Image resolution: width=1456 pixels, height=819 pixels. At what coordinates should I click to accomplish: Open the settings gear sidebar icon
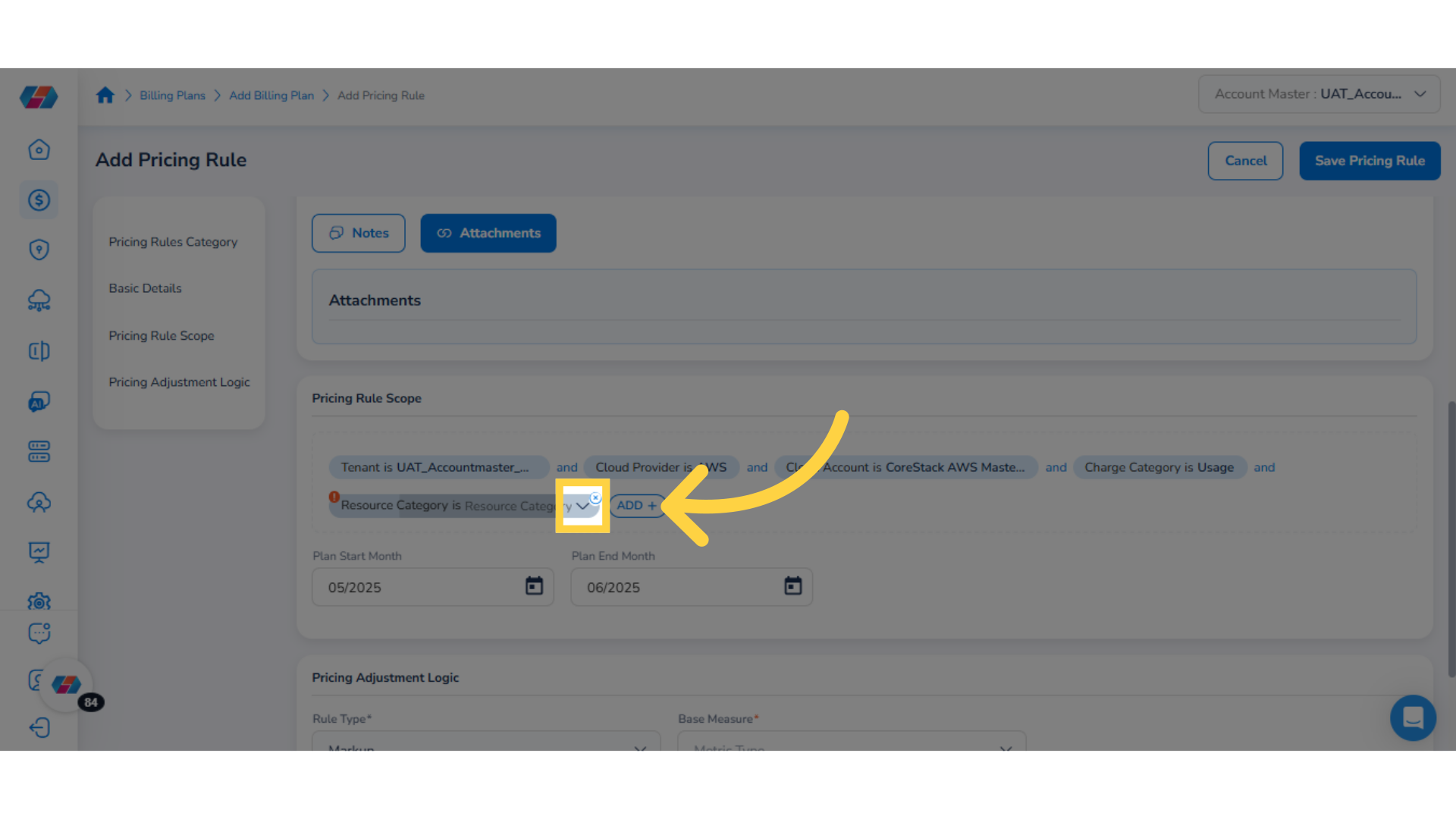[x=39, y=601]
